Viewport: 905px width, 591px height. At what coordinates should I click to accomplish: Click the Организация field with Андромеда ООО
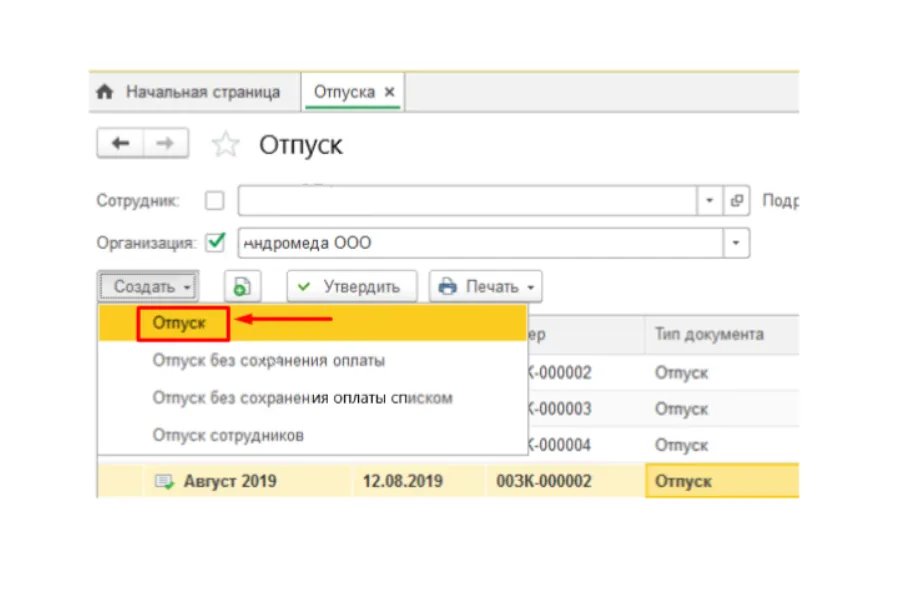[x=481, y=242]
